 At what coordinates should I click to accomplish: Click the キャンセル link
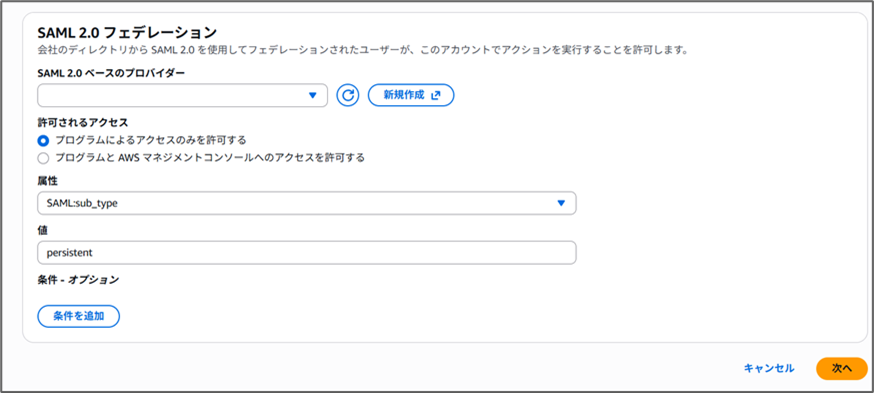point(769,368)
